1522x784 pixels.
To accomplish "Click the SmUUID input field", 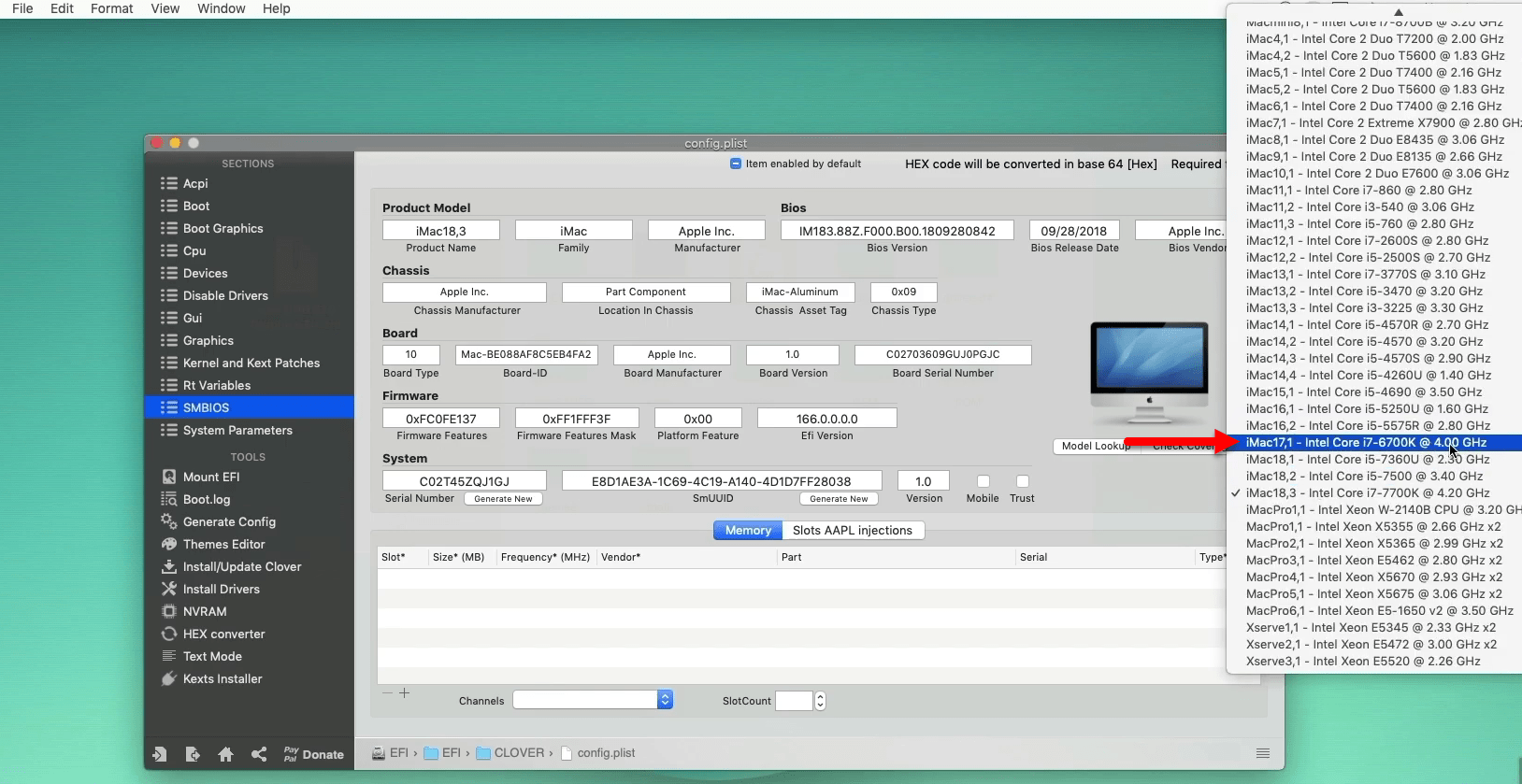I will tap(722, 481).
